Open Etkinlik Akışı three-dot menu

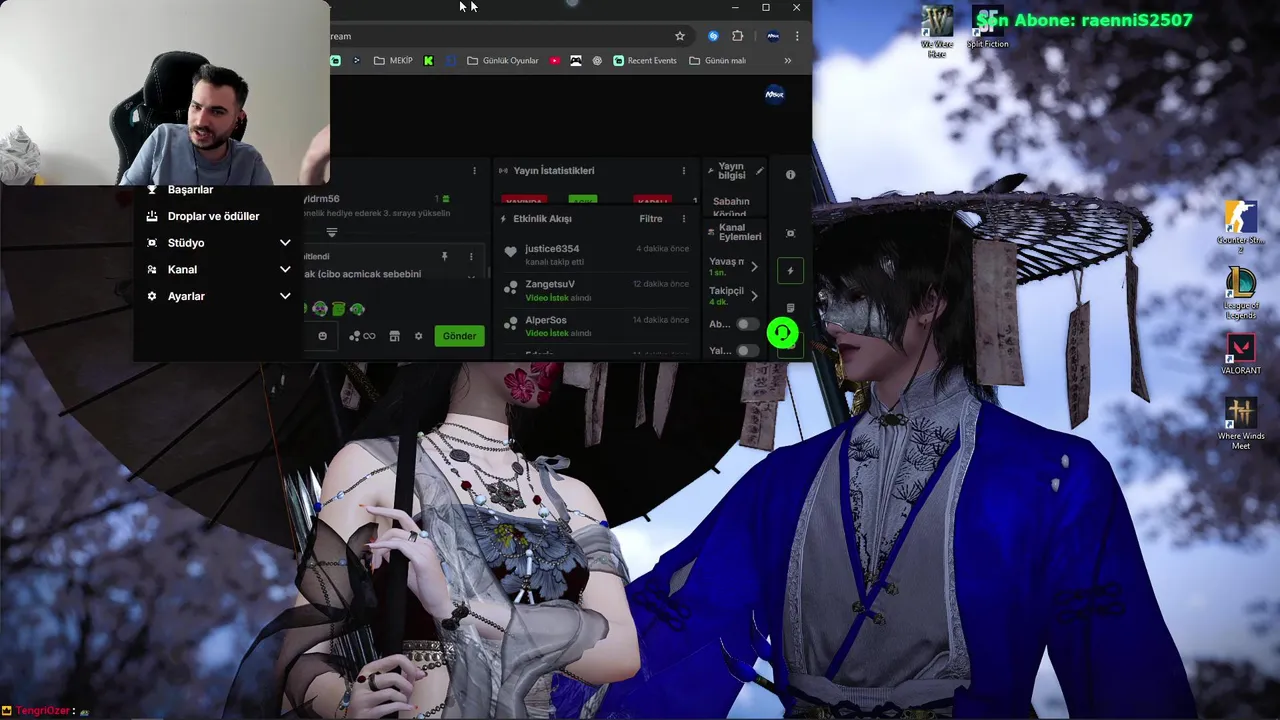[x=684, y=219]
